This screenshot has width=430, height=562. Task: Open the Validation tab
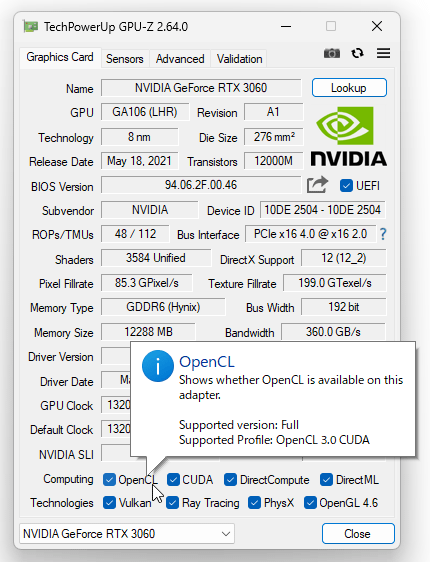coord(239,59)
